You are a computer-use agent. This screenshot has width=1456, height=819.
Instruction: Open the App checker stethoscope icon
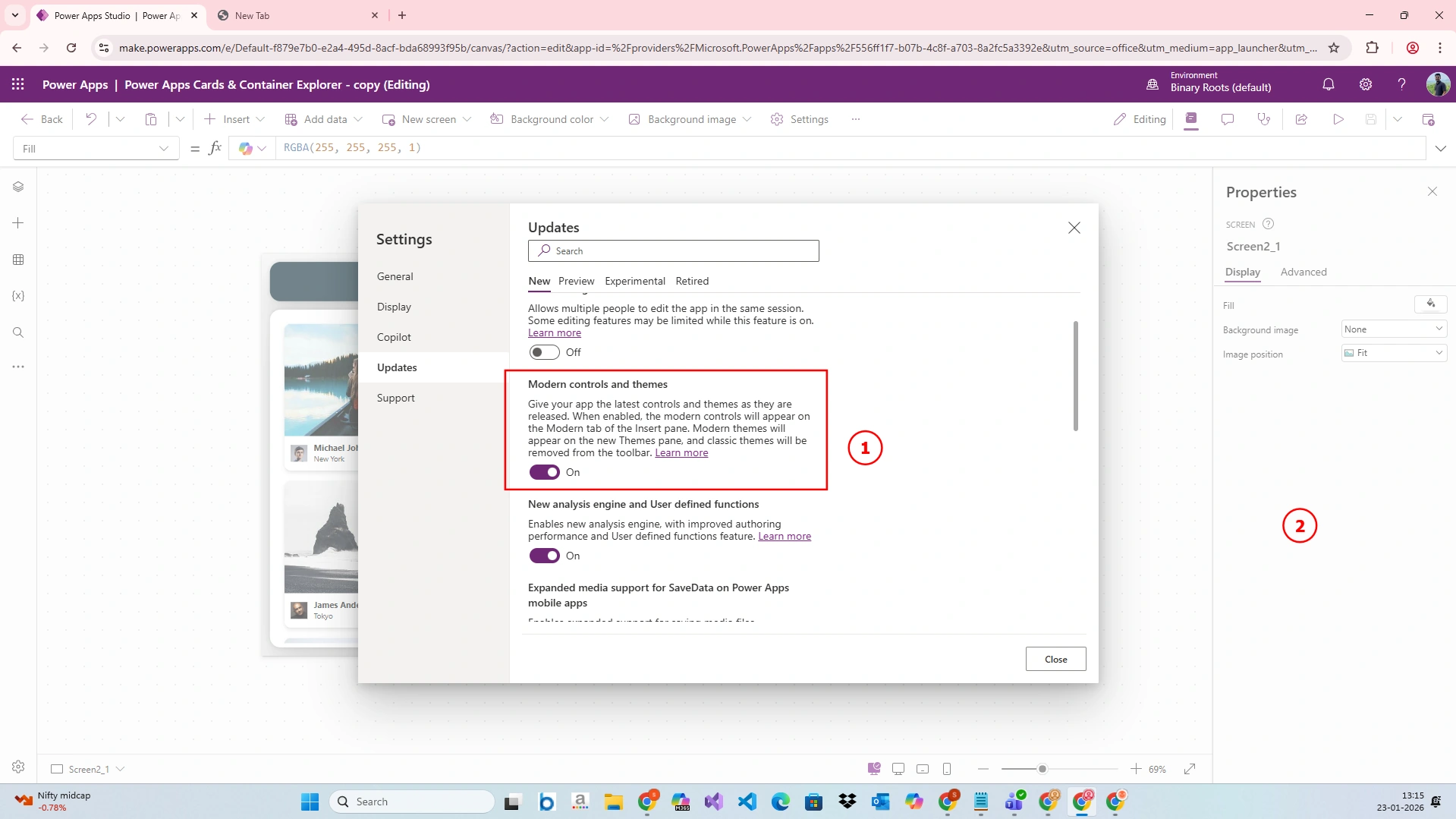1264,119
